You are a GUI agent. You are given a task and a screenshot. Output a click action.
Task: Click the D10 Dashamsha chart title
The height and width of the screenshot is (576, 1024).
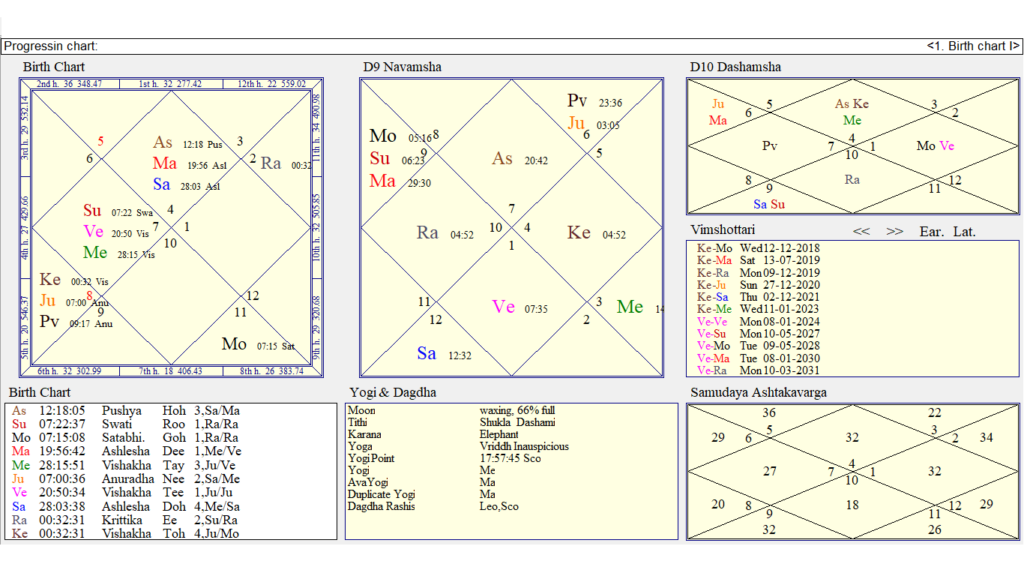[x=735, y=67]
